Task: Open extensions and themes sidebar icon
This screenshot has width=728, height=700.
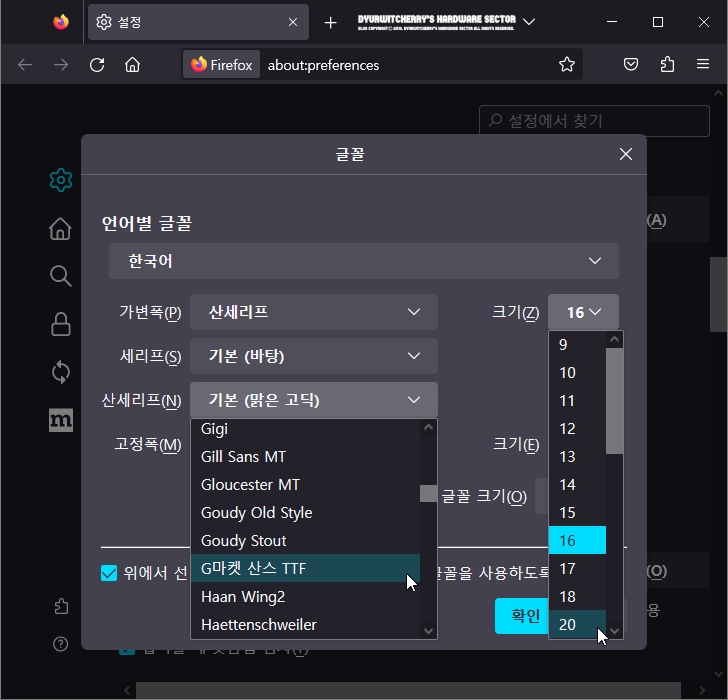Action: [x=61, y=606]
